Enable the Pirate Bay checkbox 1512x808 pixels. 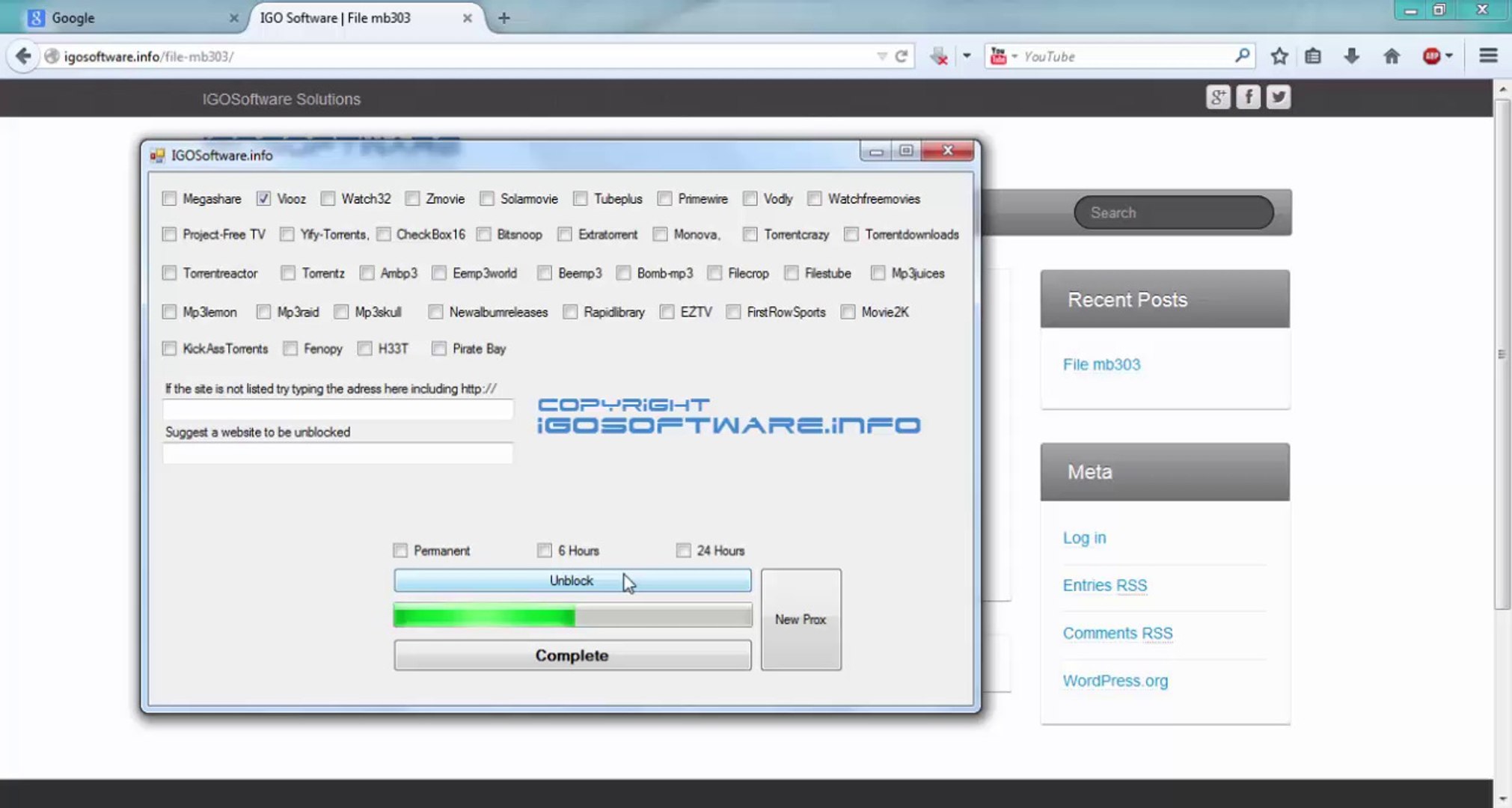click(439, 349)
